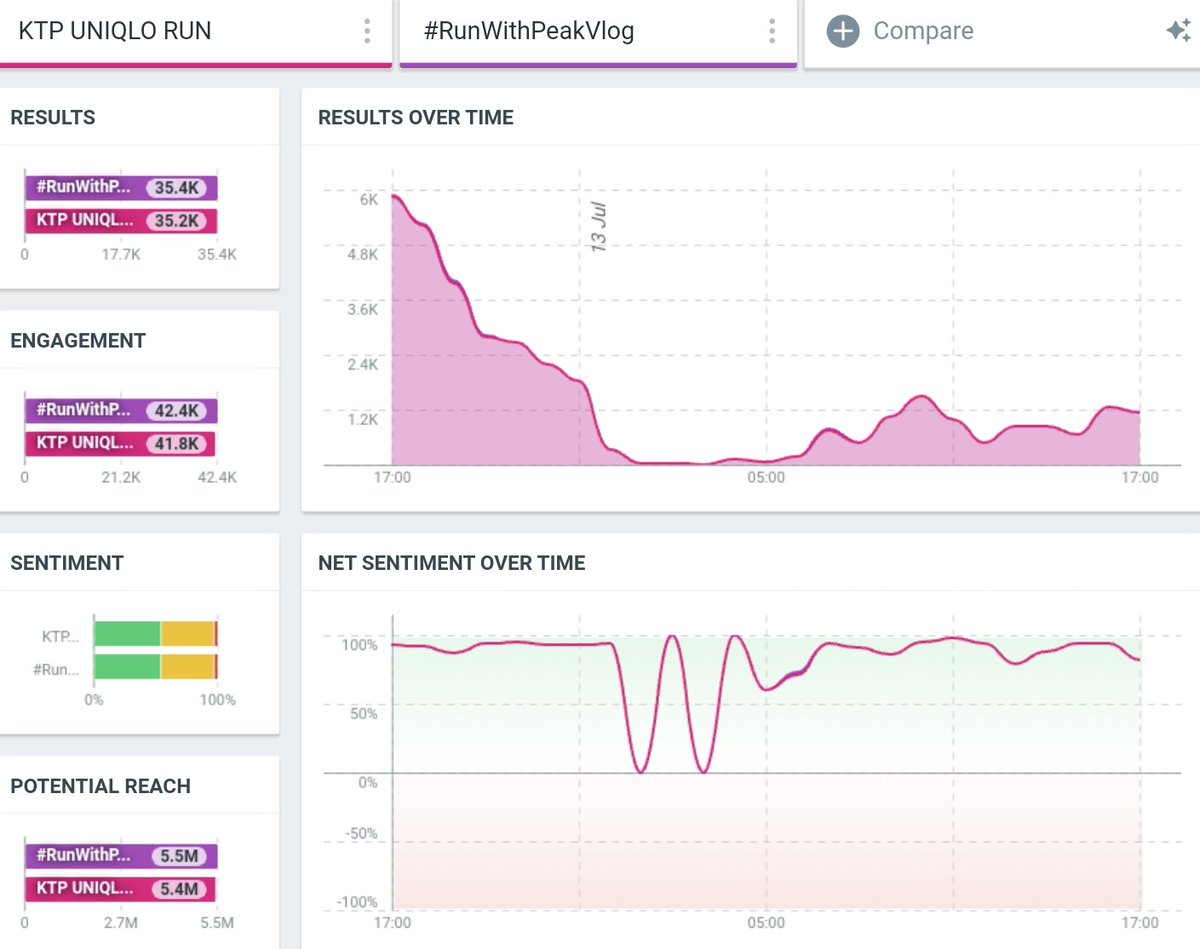Click the yellow neutral segment of #Run sentiment bar
The height and width of the screenshot is (949, 1200).
tap(188, 667)
